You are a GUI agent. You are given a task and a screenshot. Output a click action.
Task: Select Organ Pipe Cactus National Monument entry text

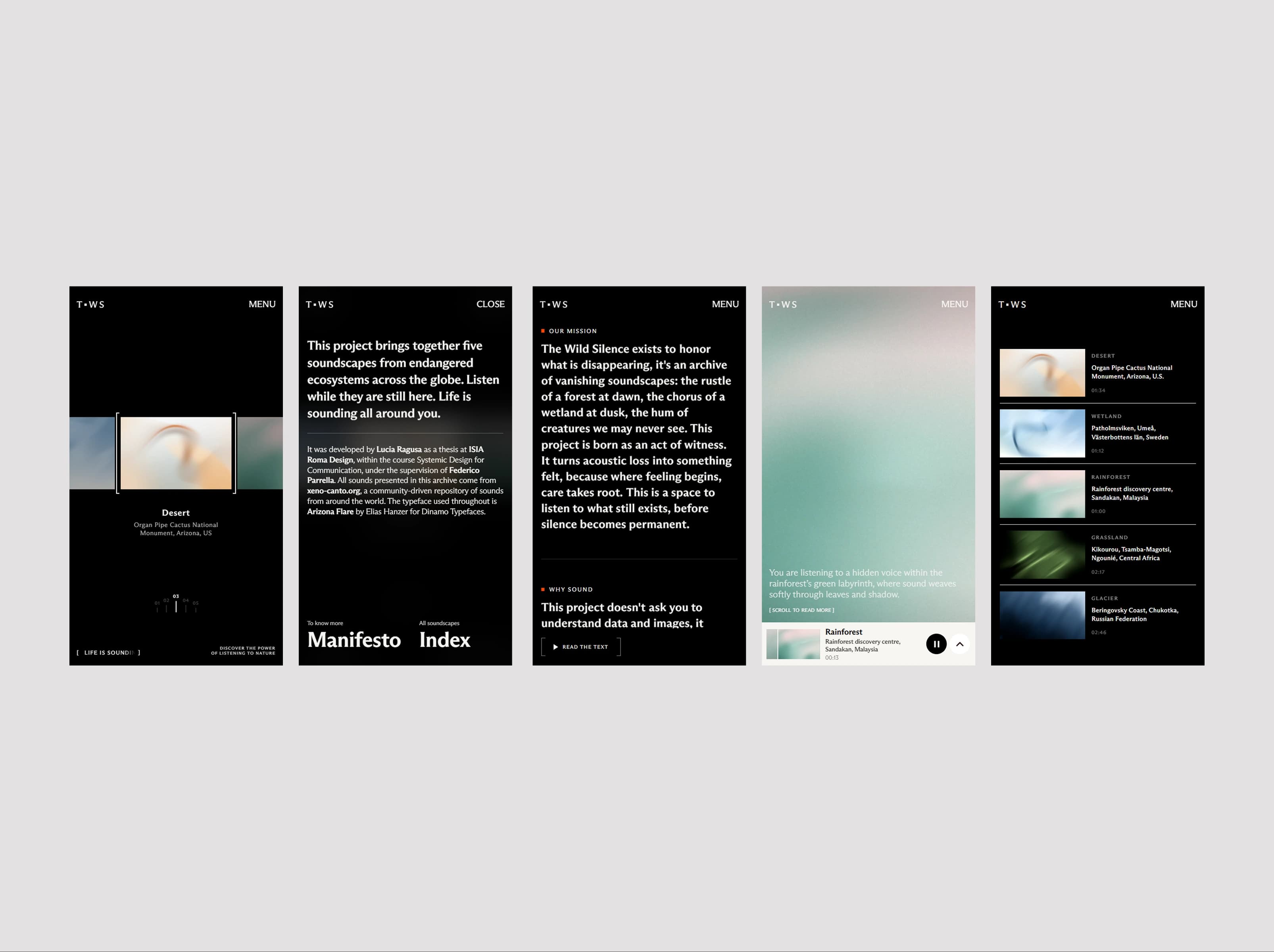point(1131,372)
